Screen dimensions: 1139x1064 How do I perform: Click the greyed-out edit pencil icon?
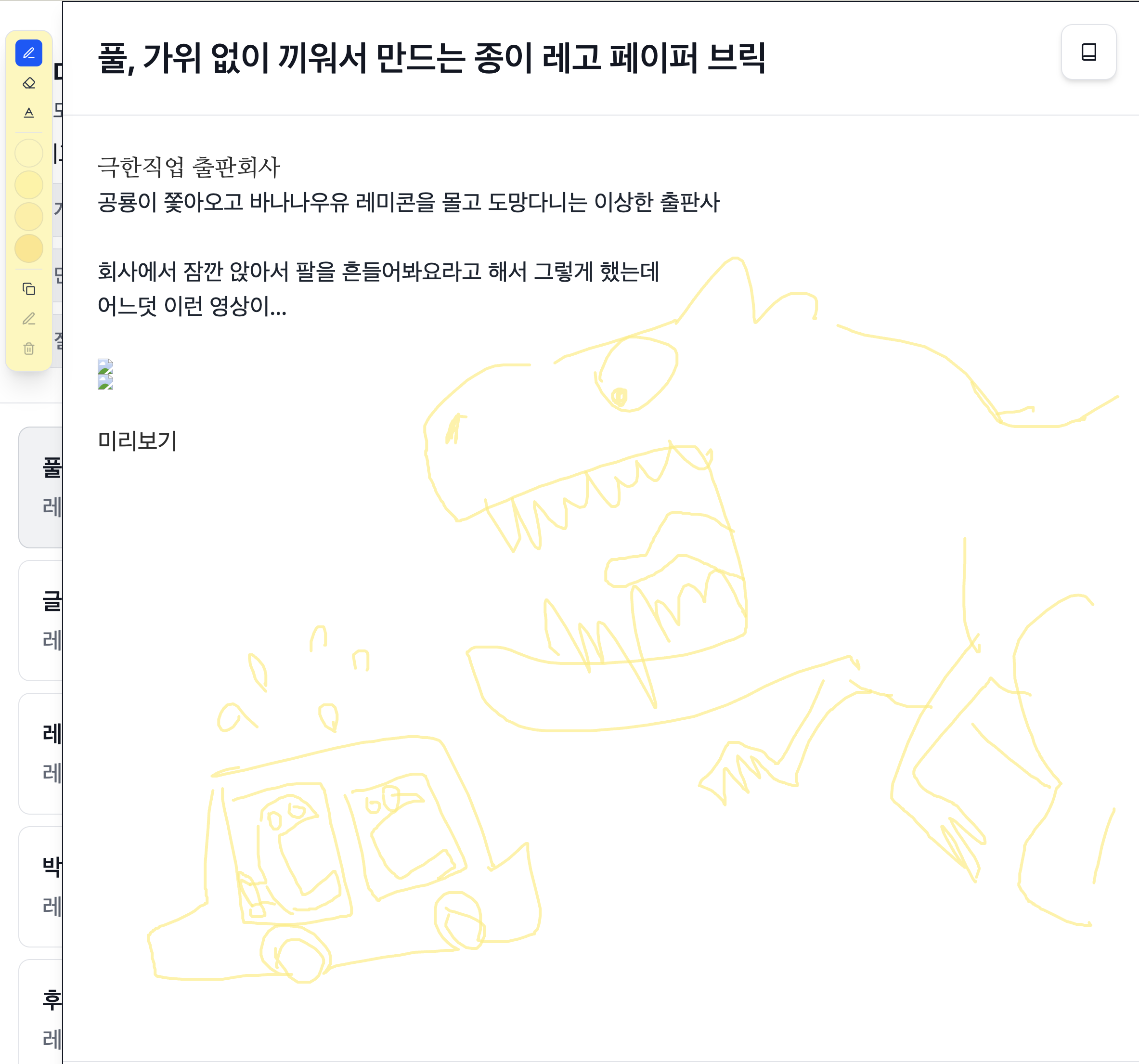29,319
